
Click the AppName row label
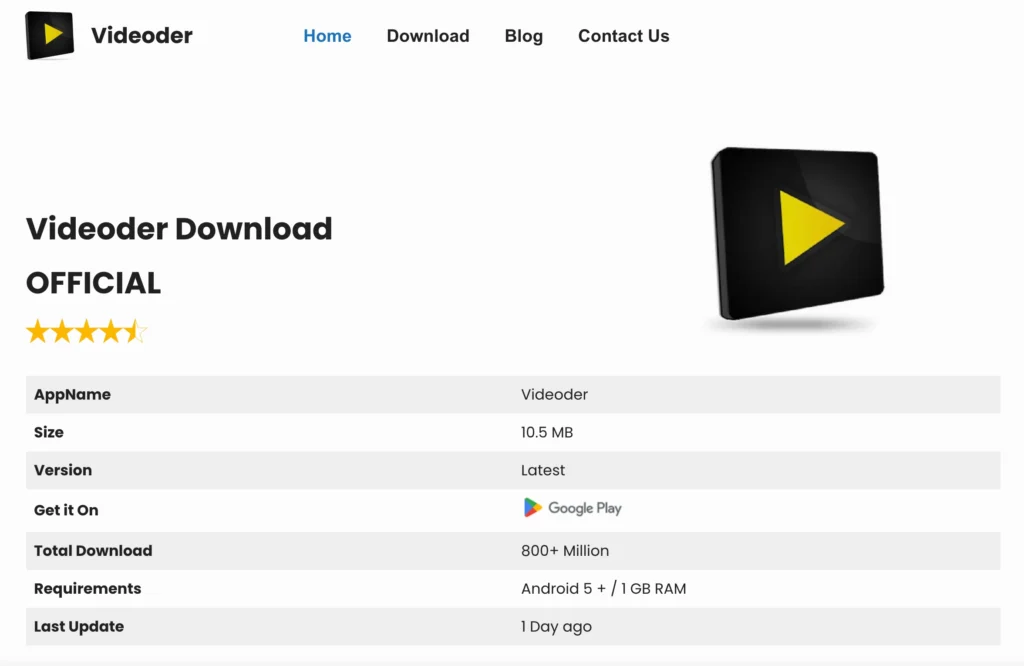coord(72,394)
